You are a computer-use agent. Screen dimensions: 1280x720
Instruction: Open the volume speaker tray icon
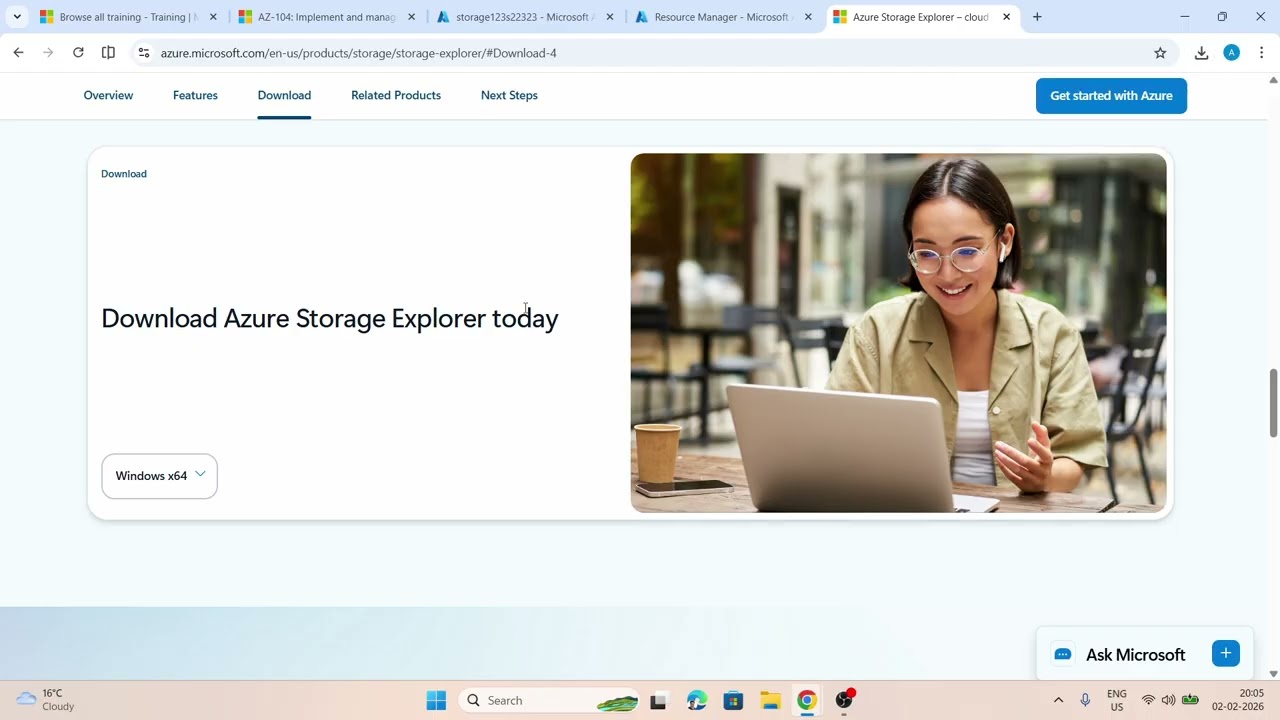coord(1168,700)
